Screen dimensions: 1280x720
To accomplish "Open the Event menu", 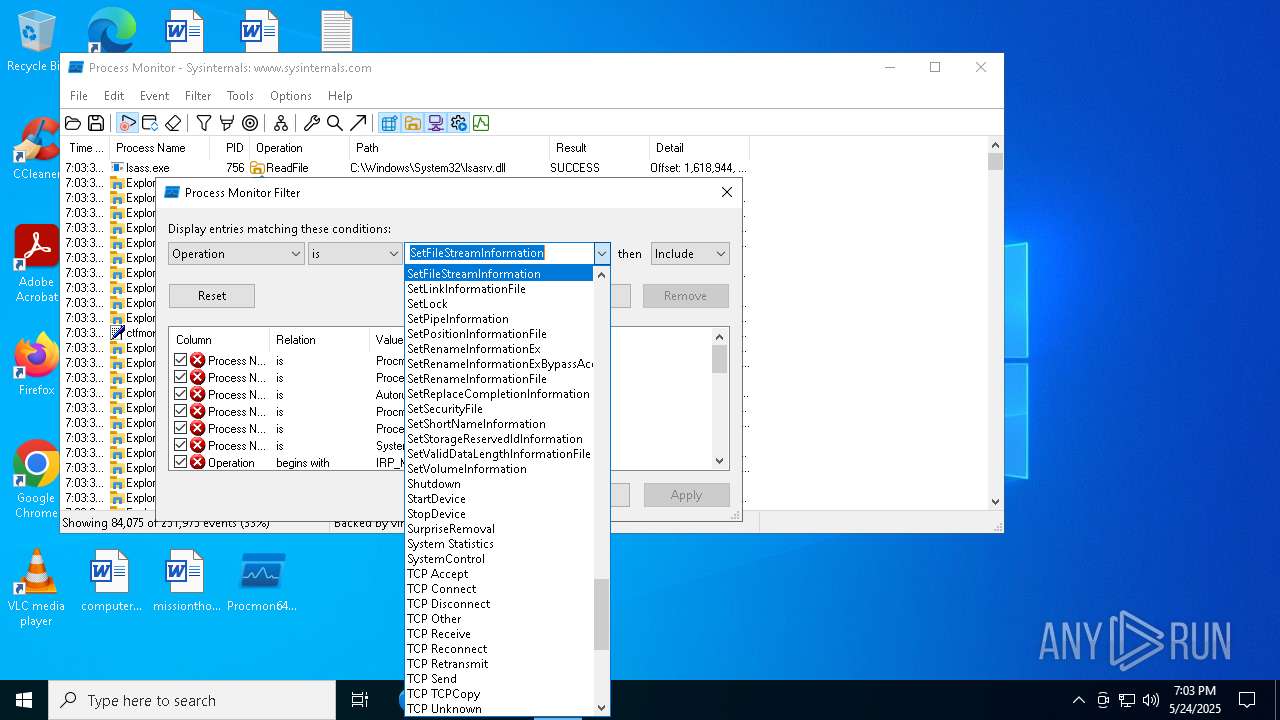I will pos(154,96).
